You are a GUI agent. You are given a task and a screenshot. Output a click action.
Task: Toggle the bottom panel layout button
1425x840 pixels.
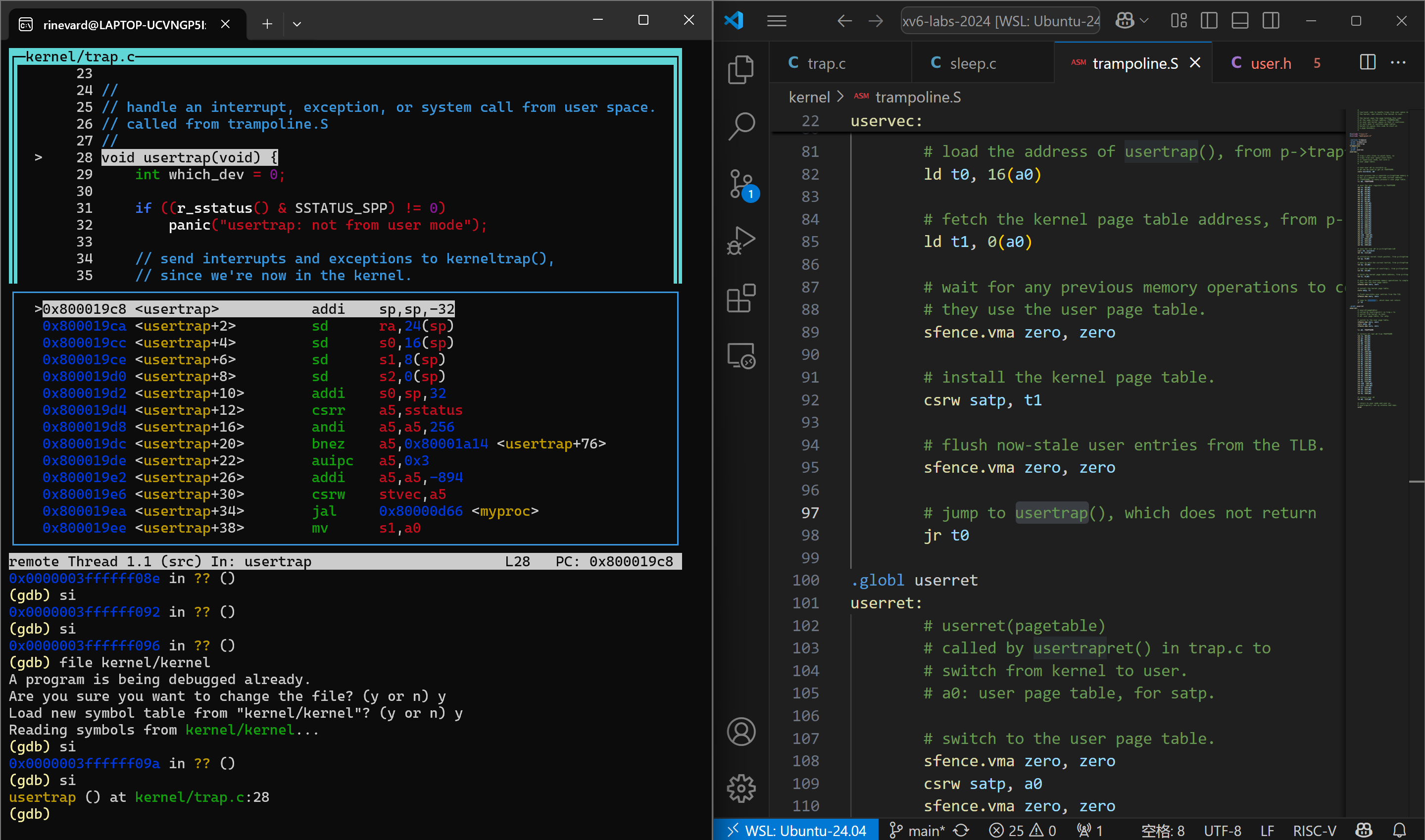[1239, 21]
